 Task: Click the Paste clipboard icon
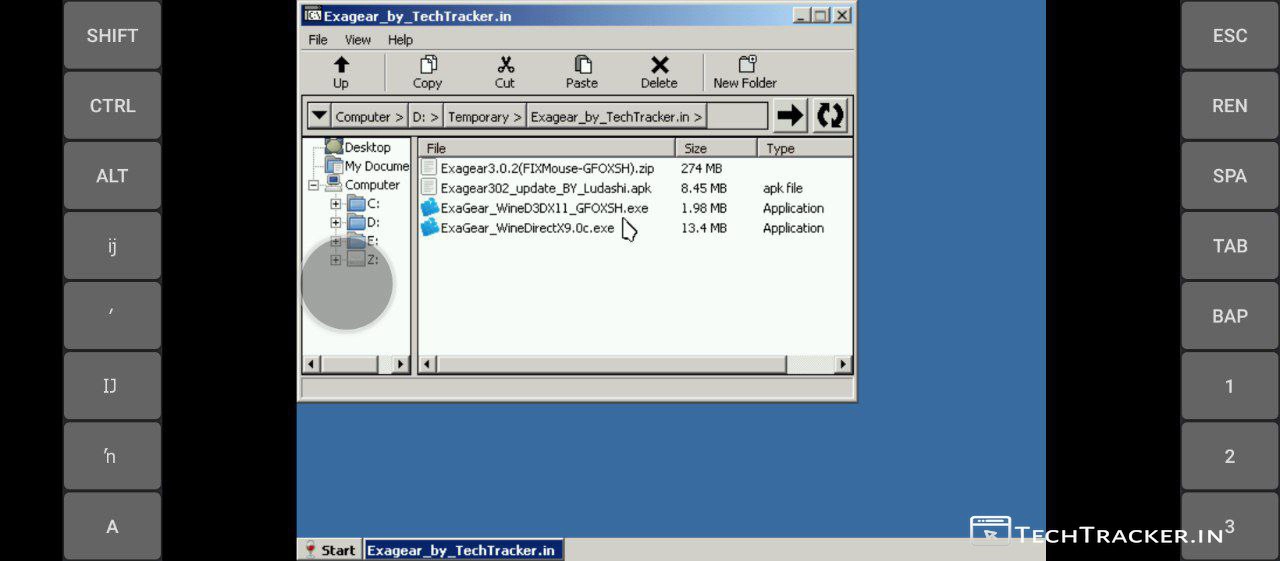pos(582,66)
